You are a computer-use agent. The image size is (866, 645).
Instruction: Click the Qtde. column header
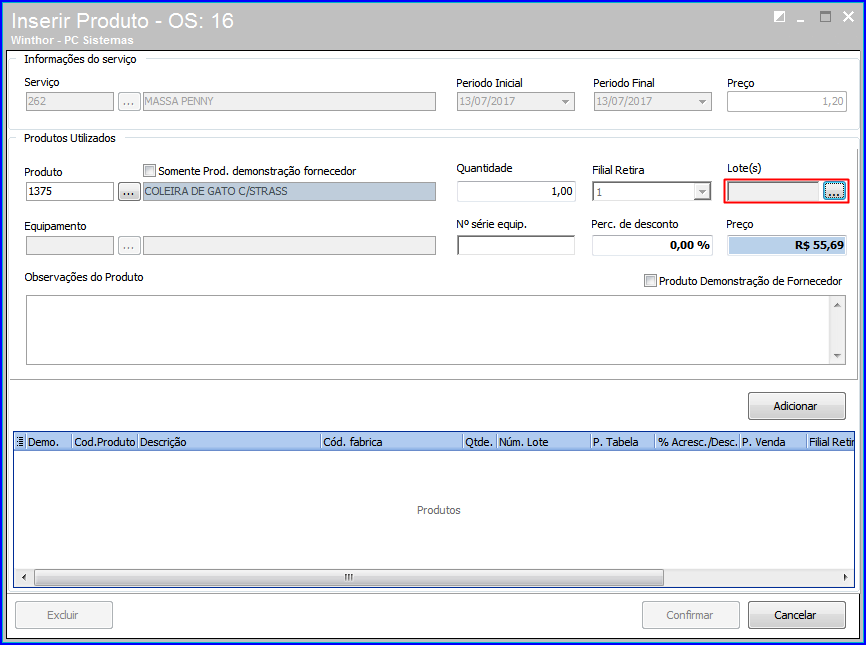point(480,442)
